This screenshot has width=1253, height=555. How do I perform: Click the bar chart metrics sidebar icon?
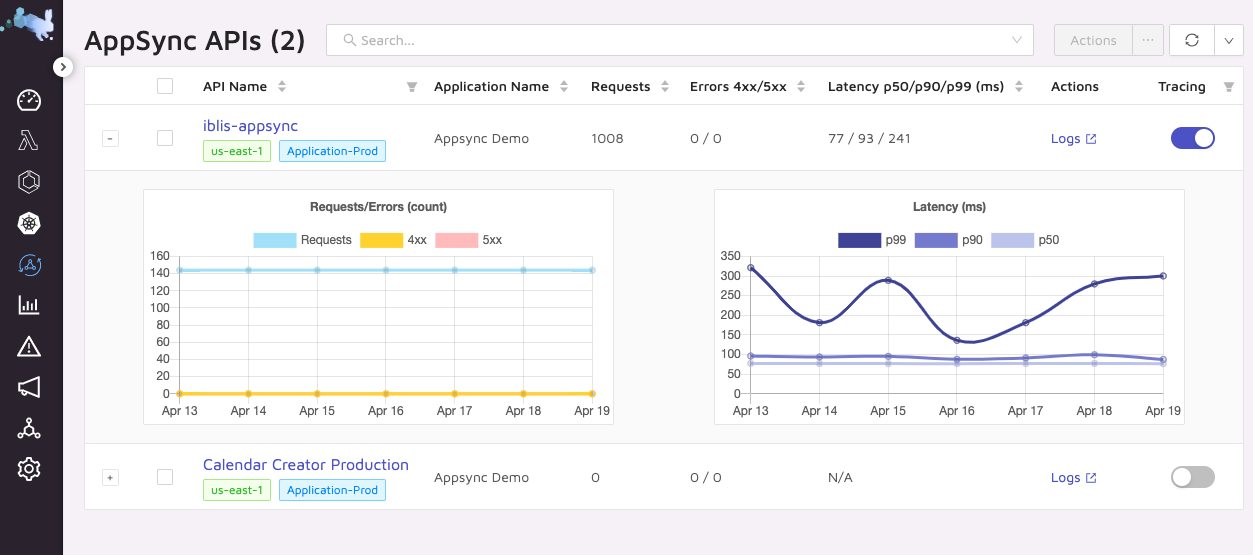coord(29,306)
